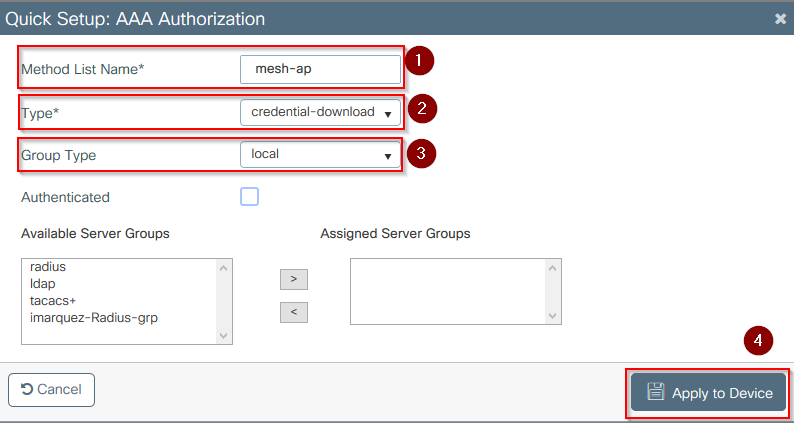Click the Assigned Server Groups list box
This screenshot has width=794, height=423.
point(448,291)
